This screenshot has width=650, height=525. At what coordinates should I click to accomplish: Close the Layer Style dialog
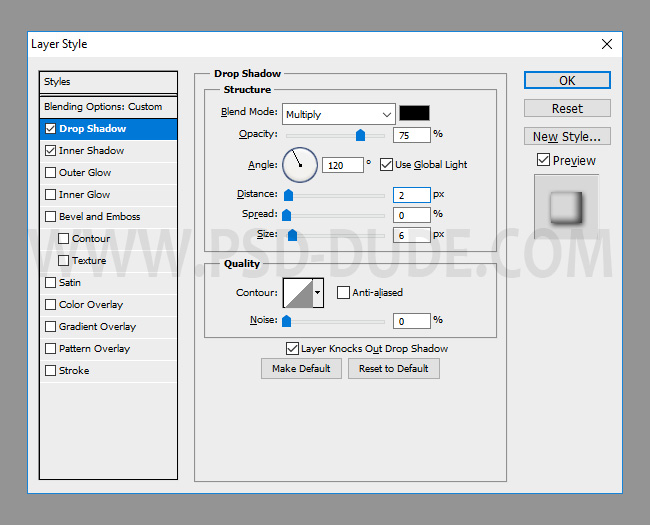[607, 44]
